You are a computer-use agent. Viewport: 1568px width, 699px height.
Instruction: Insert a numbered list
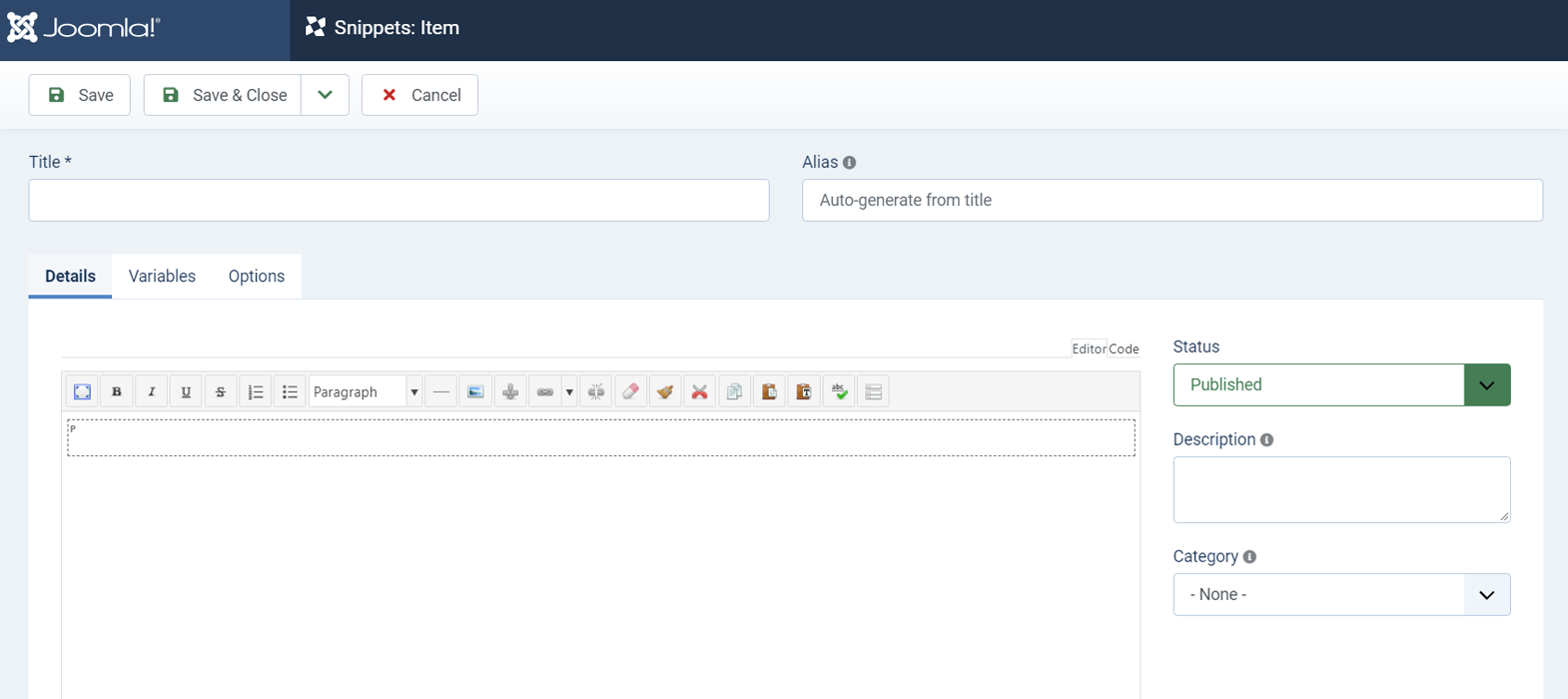pyautogui.click(x=256, y=391)
